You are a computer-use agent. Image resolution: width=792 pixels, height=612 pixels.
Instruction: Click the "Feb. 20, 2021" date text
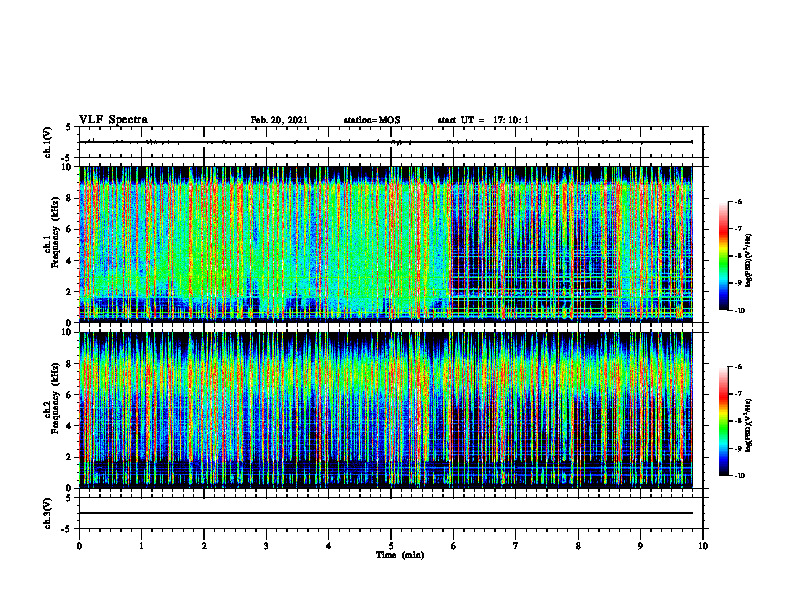(x=279, y=120)
